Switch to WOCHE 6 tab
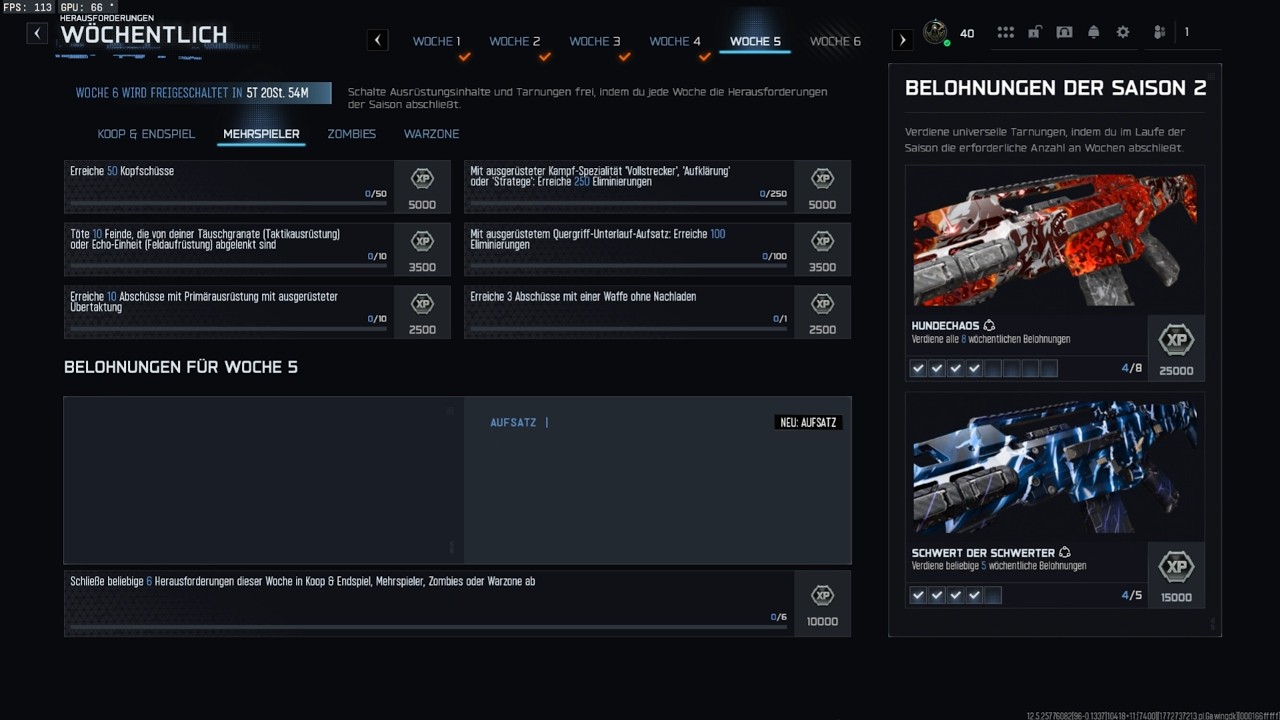Image resolution: width=1280 pixels, height=720 pixels. point(835,41)
